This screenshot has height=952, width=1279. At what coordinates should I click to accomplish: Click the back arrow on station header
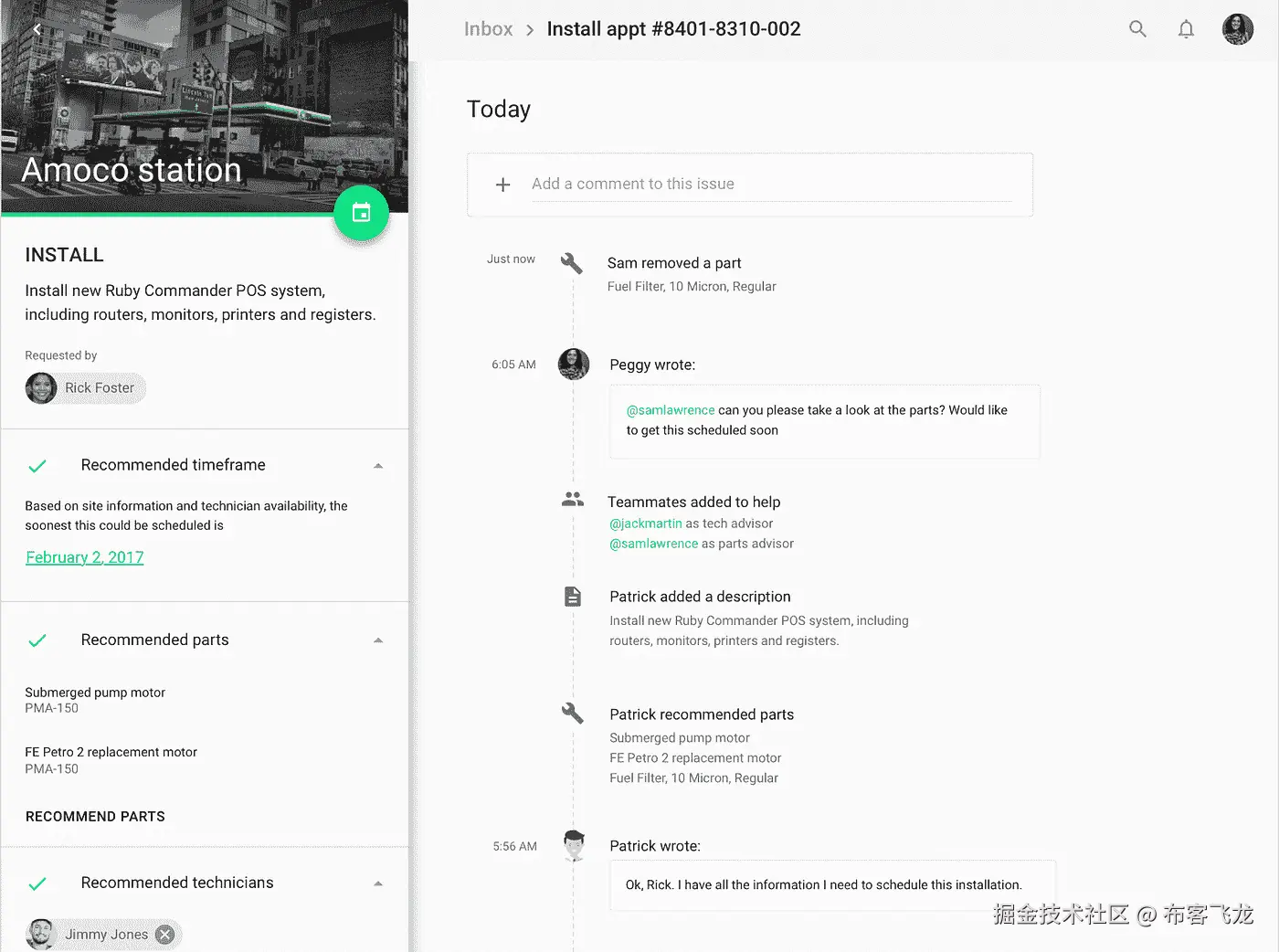(37, 29)
